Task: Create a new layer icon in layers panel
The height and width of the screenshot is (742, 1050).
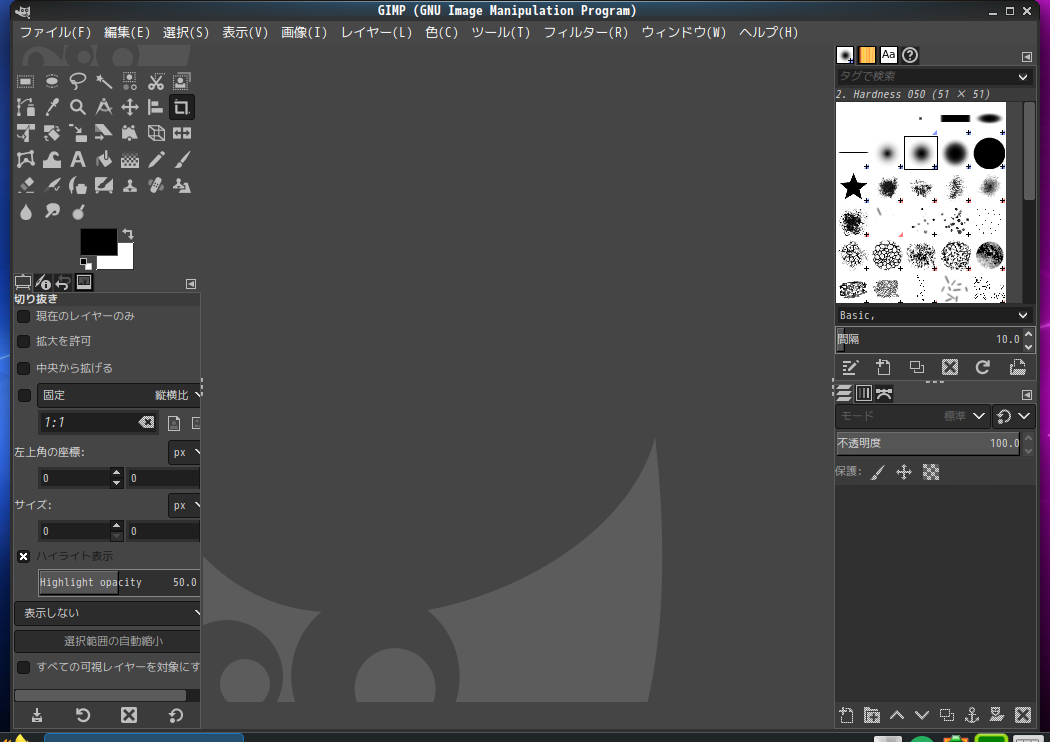Action: pyautogui.click(x=846, y=715)
